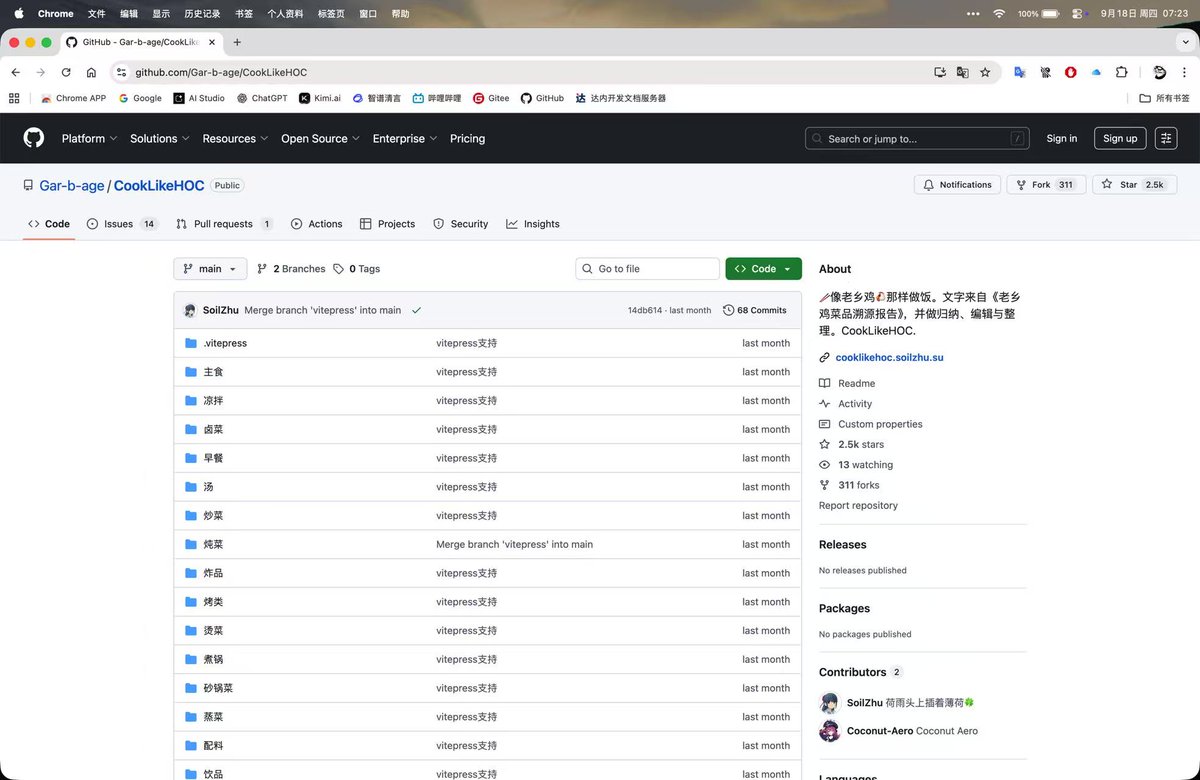This screenshot has width=1200, height=780.
Task: Open the green Code dropdown
Action: point(763,268)
